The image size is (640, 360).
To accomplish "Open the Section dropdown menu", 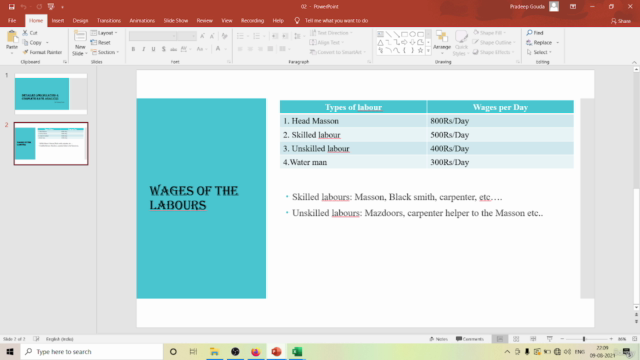I will tap(105, 52).
